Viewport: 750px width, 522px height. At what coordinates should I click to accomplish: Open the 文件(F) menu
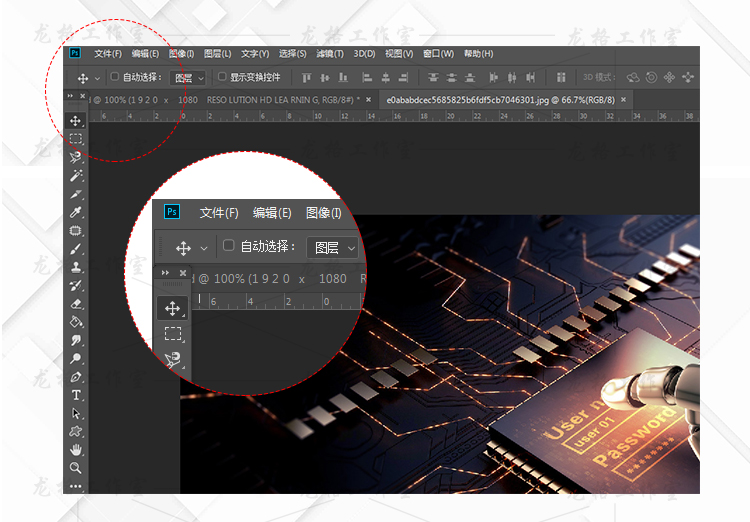point(108,54)
